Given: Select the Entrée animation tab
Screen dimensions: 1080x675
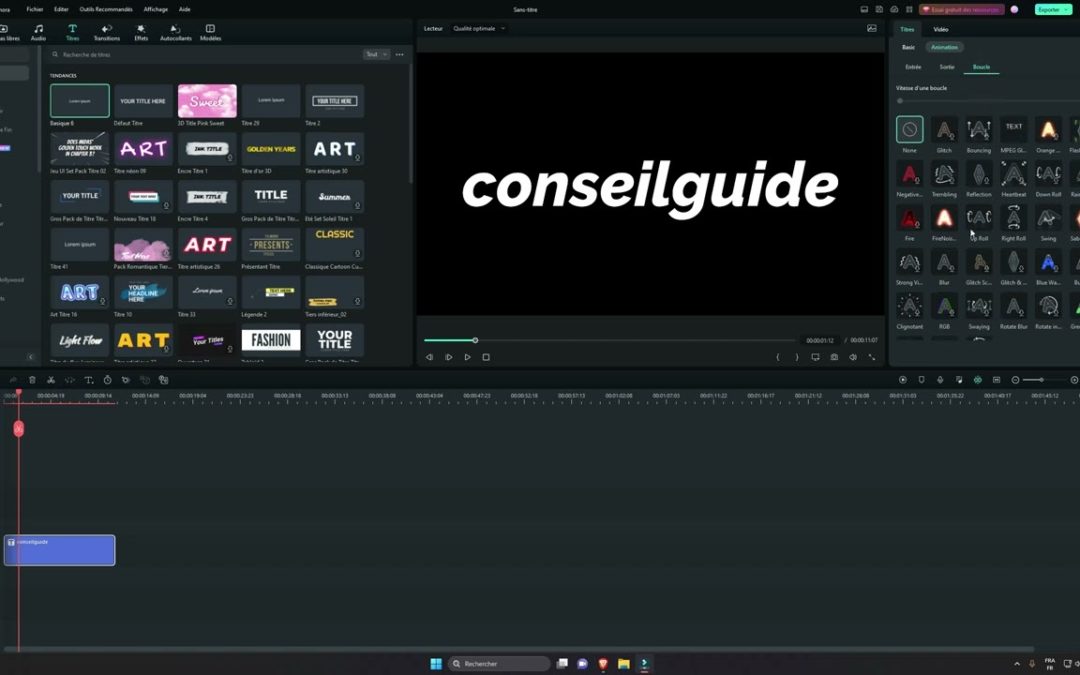Looking at the screenshot, I should (x=913, y=67).
